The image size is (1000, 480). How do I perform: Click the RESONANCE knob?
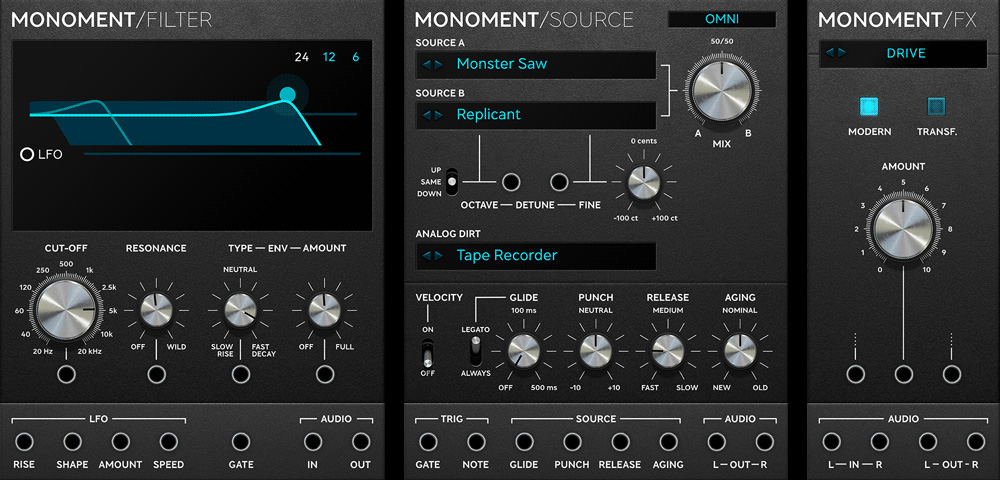156,310
